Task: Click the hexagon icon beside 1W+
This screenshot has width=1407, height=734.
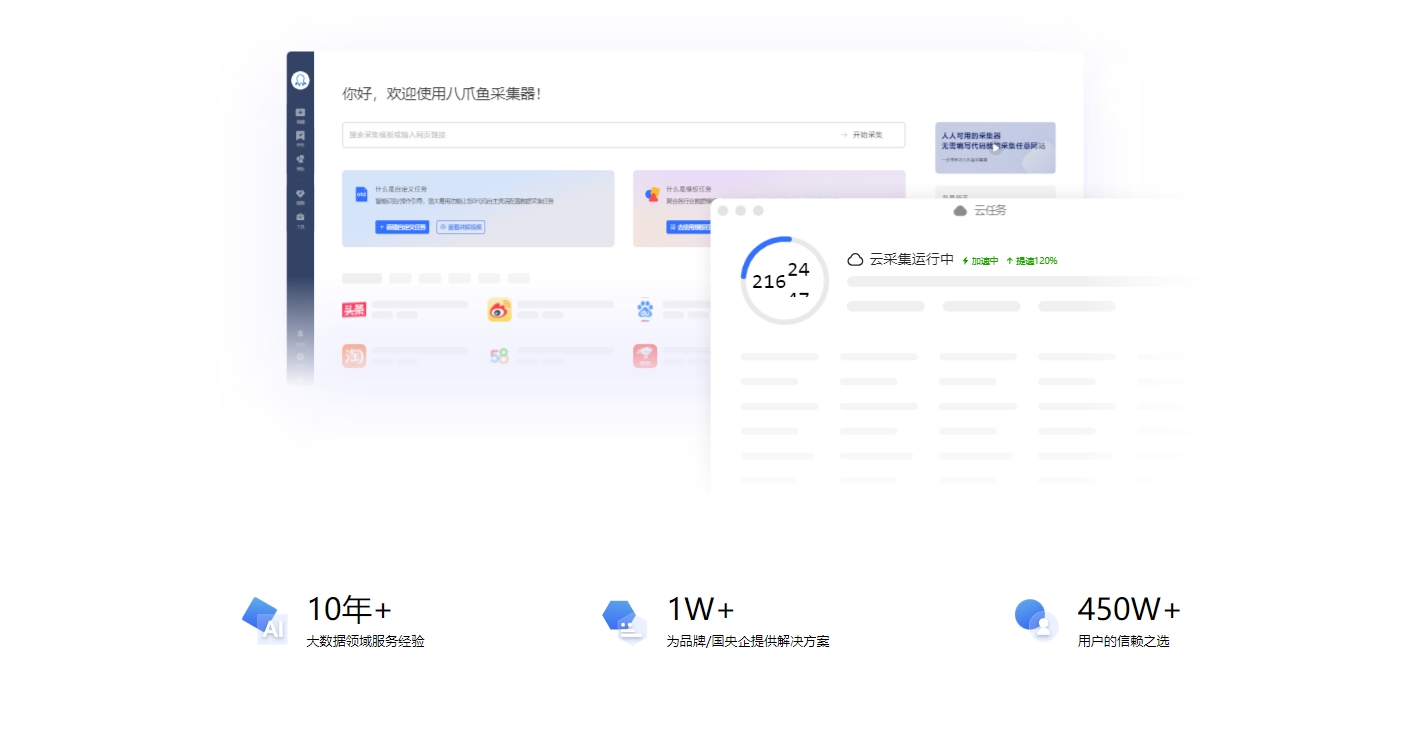Action: 624,620
